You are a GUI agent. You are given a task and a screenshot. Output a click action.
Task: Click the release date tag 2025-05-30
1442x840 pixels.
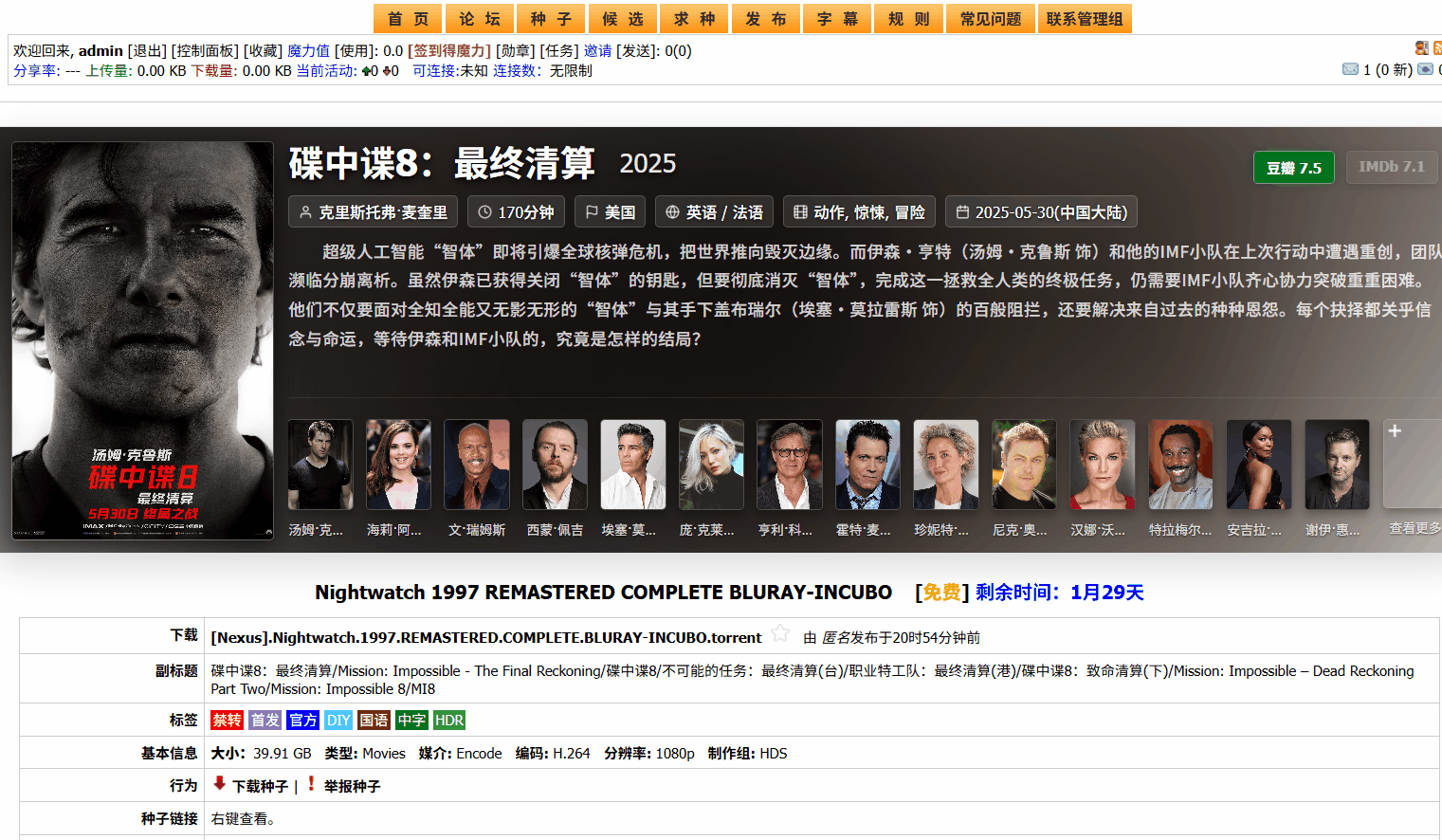[1041, 211]
